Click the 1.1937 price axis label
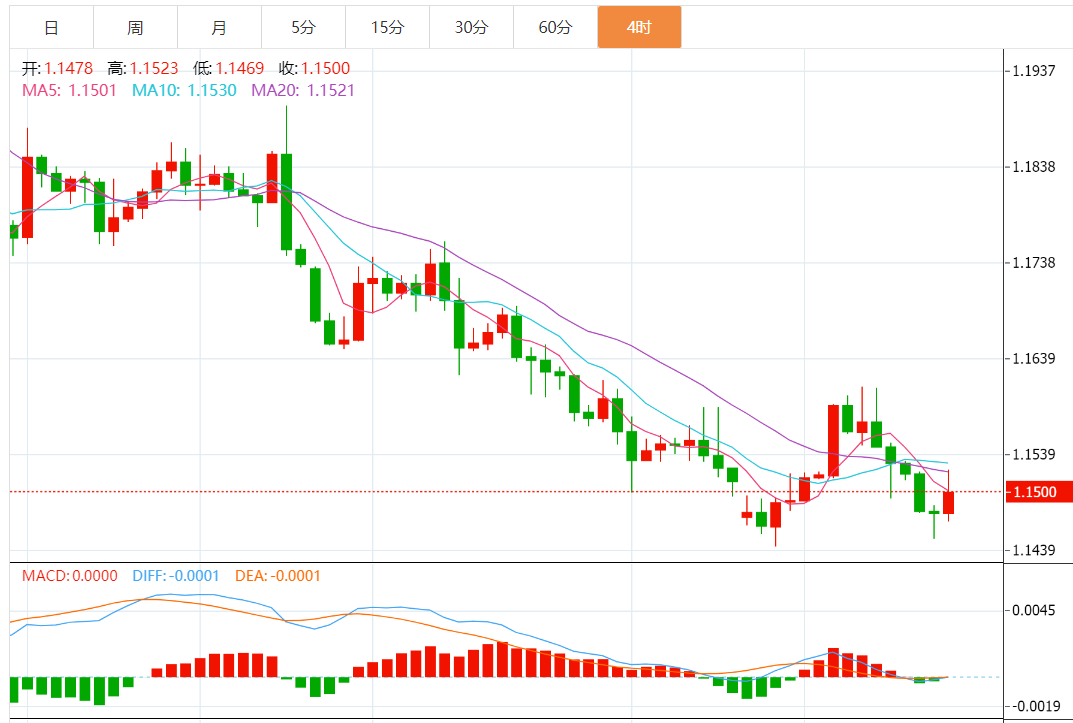1073x723 pixels. coord(1034,70)
